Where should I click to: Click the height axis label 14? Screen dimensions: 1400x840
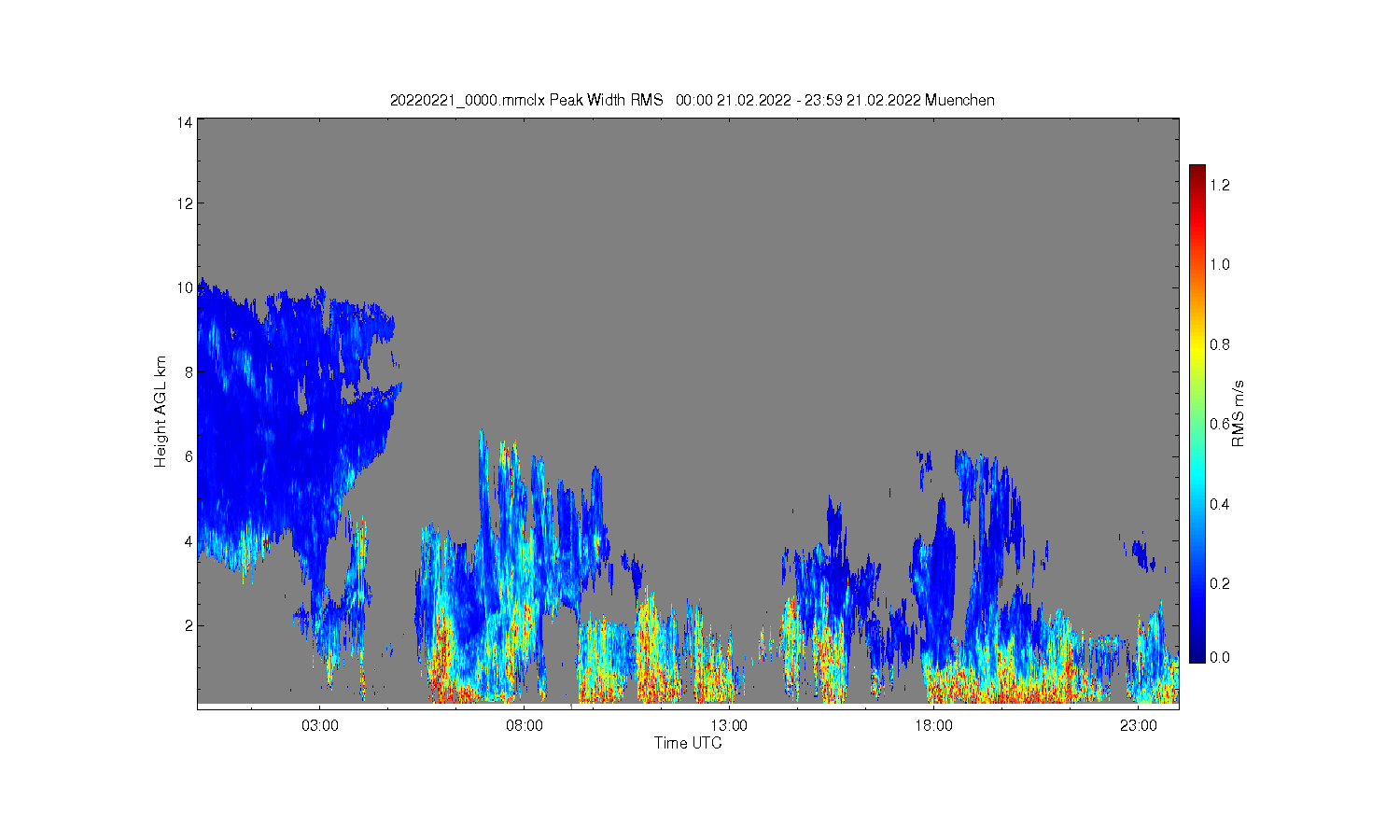(185, 122)
